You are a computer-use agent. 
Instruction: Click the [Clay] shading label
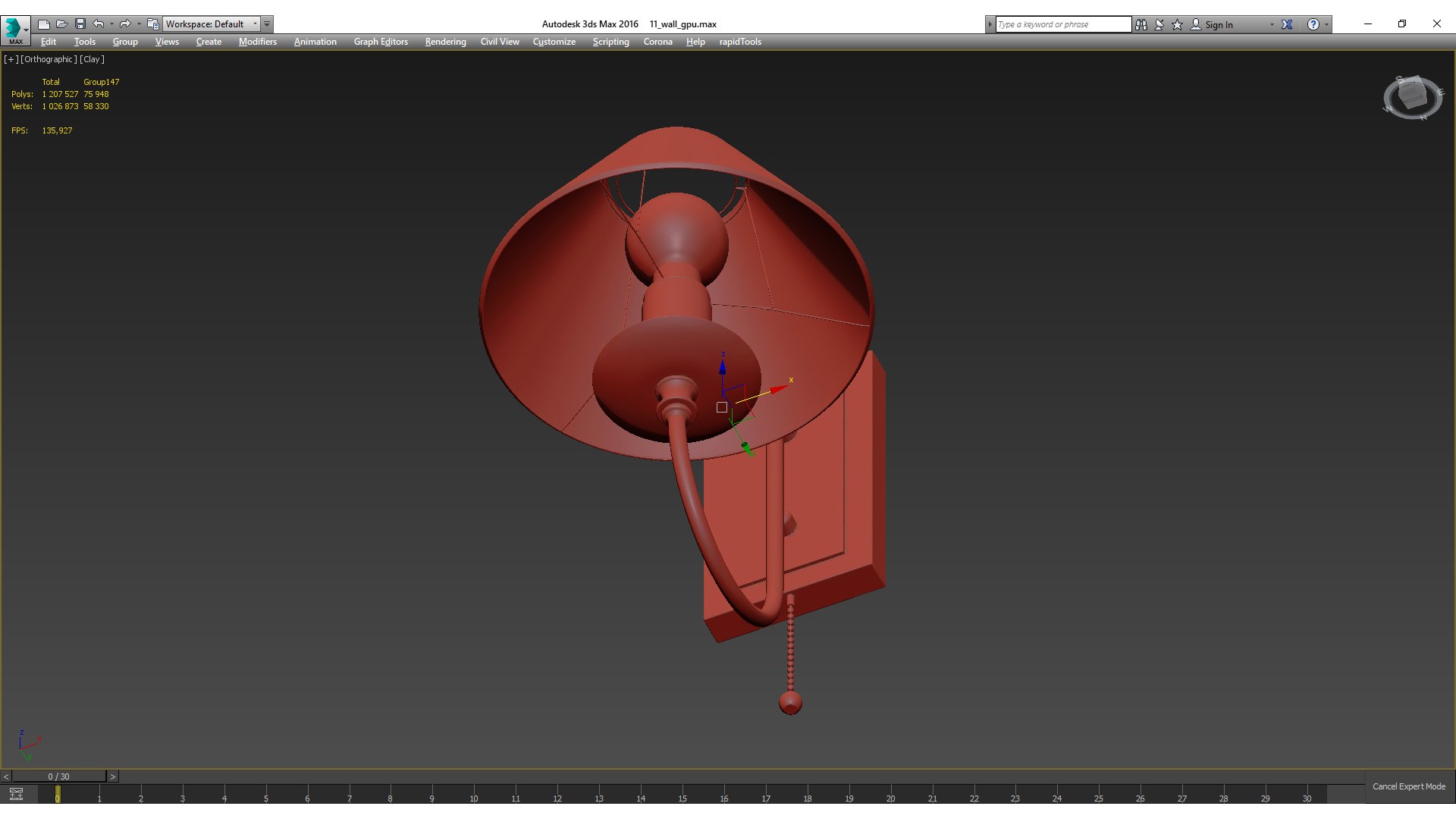pos(92,59)
